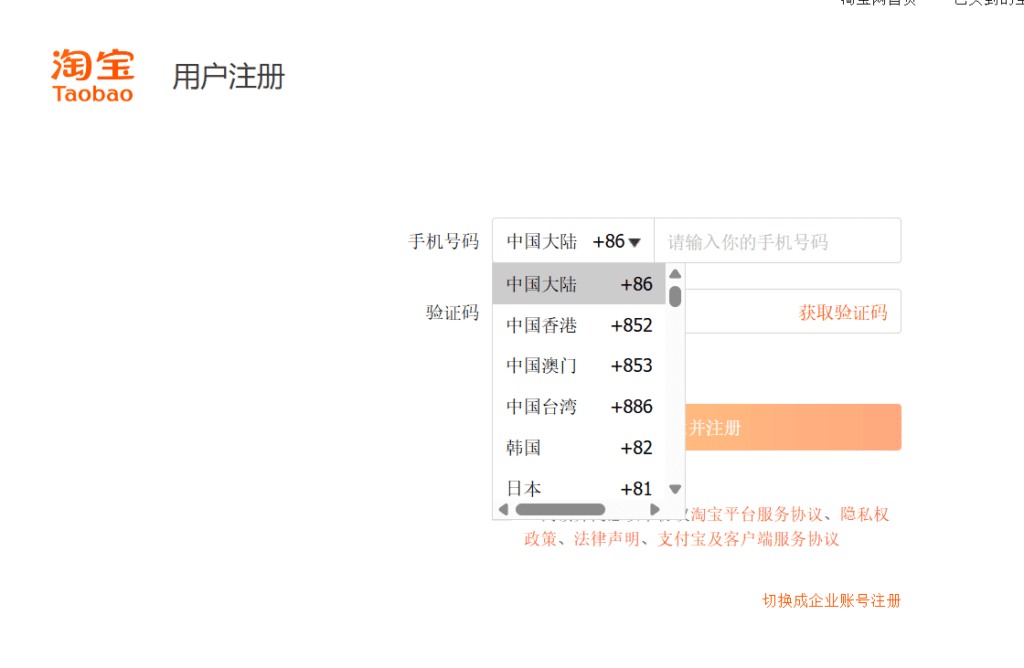Open 支付宝及客户端服务协议 link
This screenshot has width=1024, height=668.
pyautogui.click(x=748, y=539)
